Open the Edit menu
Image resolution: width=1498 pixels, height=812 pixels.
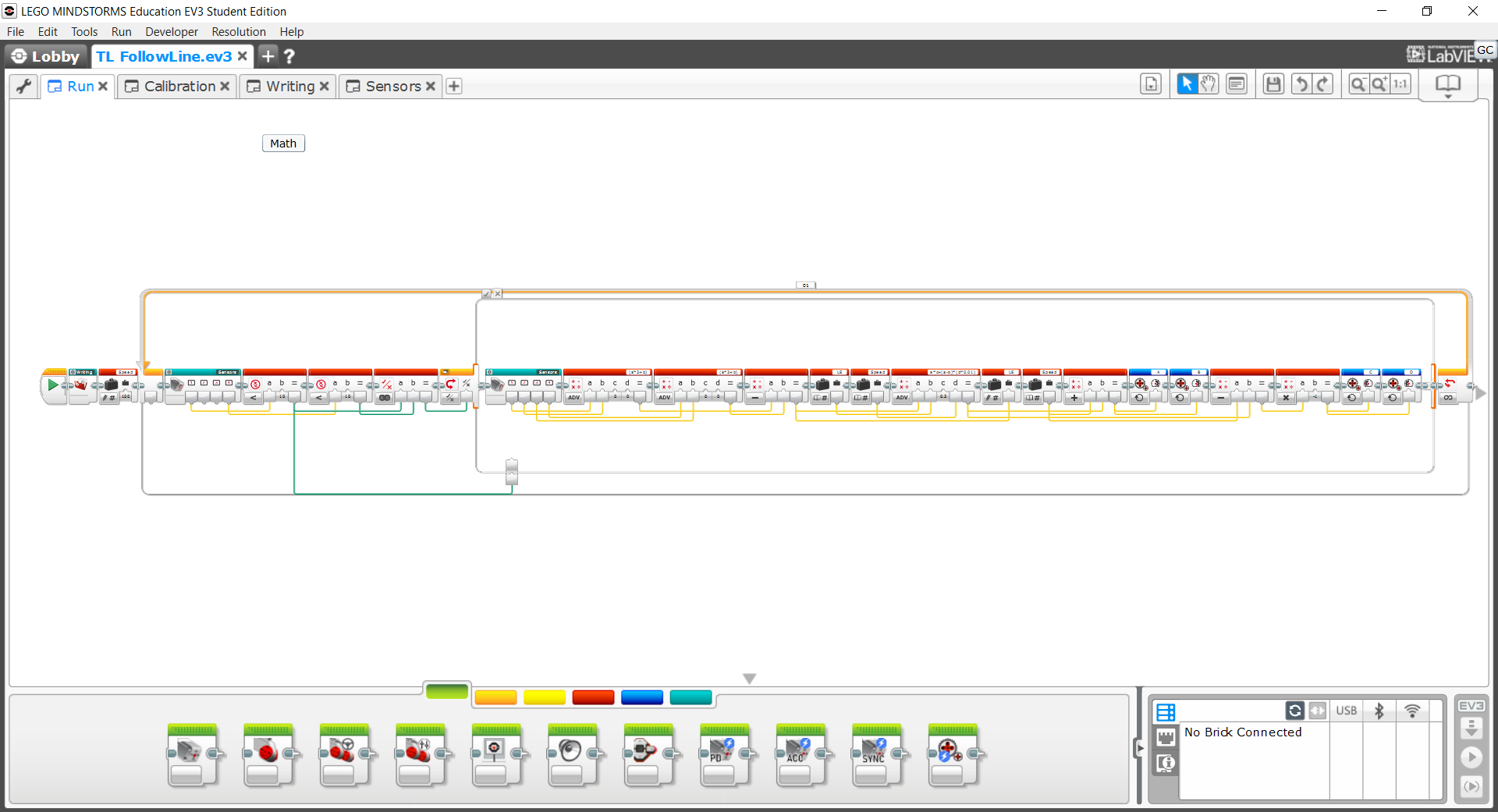tap(48, 32)
